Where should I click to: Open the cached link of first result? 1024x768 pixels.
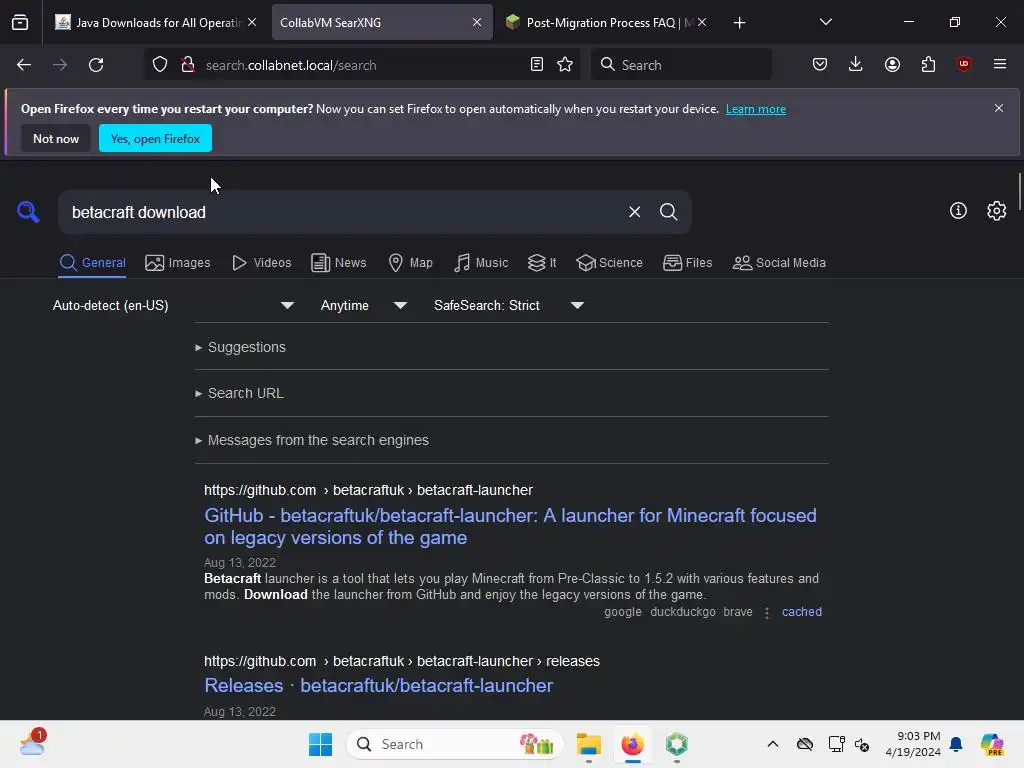click(801, 612)
